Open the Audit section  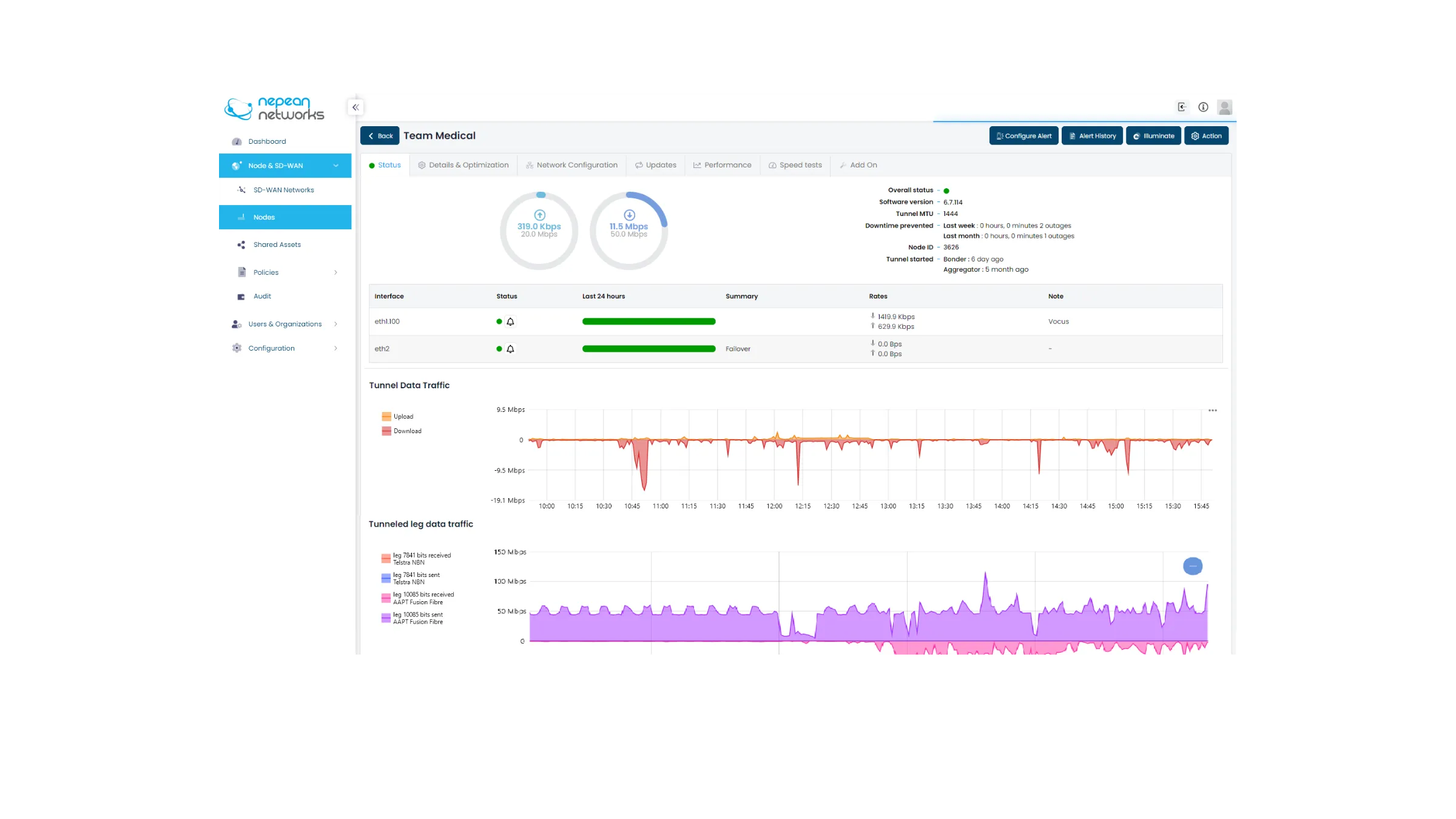click(262, 296)
